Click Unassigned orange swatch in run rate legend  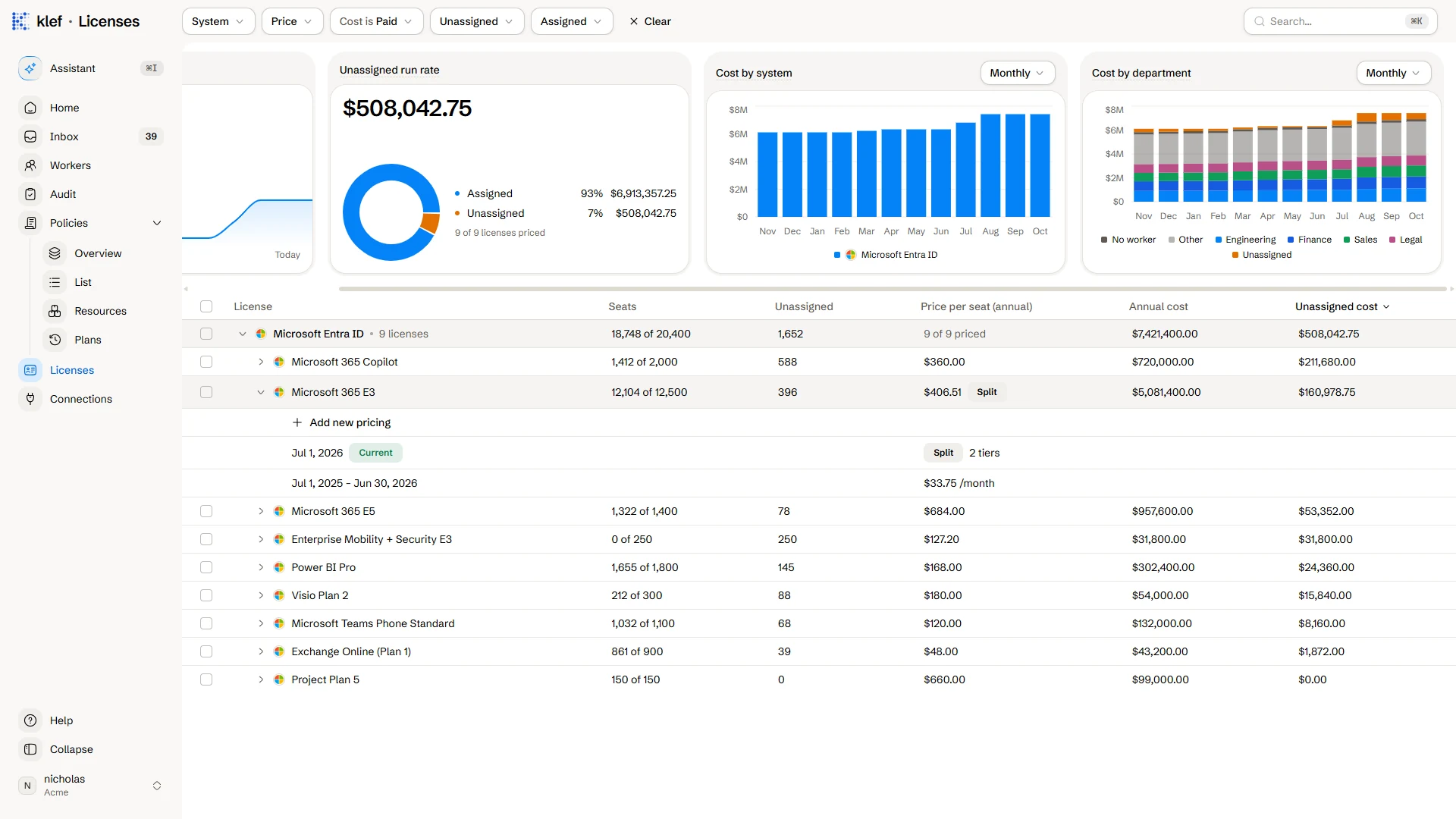(457, 213)
